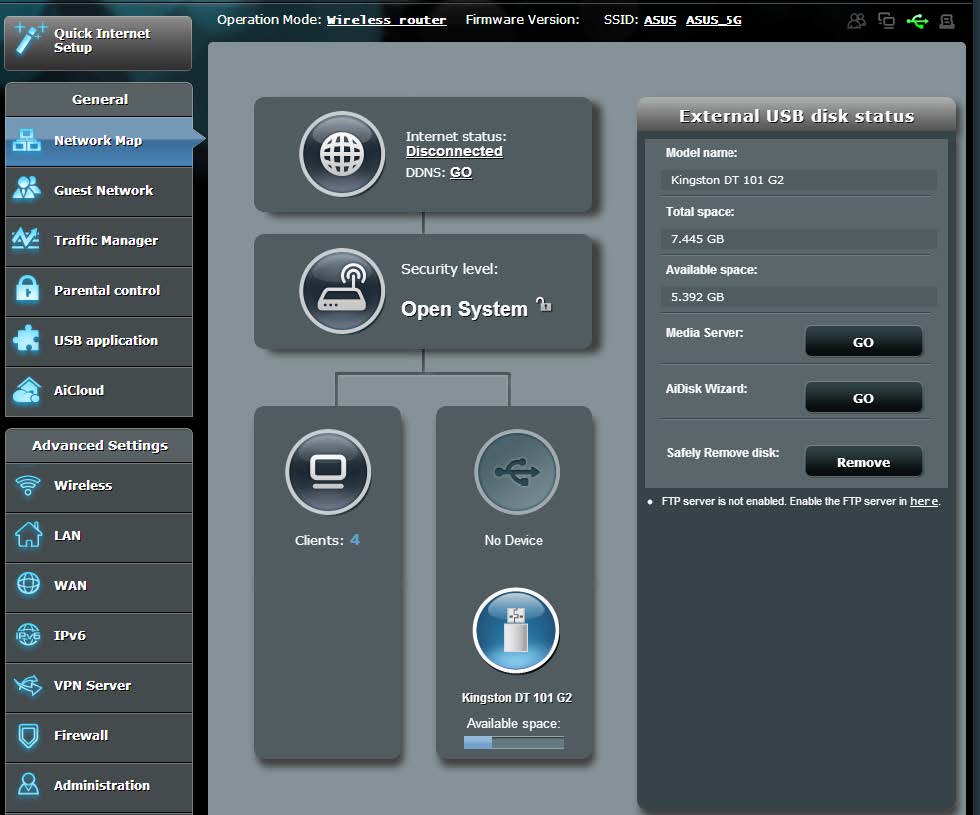This screenshot has height=815, width=980.
Task: Open the guest network users header icon
Action: pyautogui.click(x=856, y=21)
